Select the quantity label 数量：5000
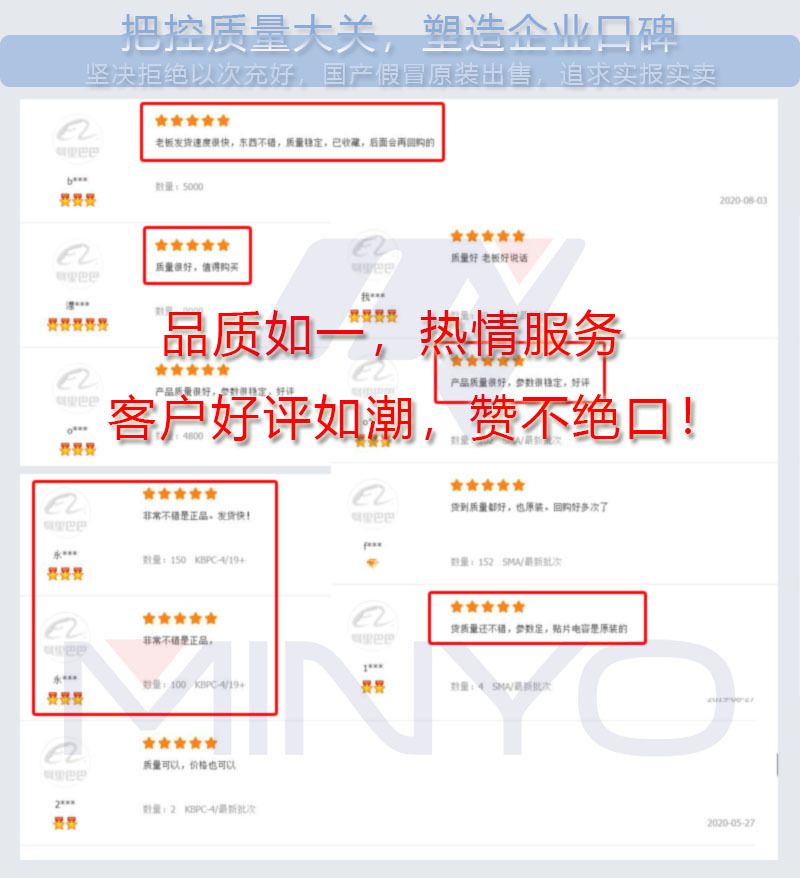 tap(179, 186)
